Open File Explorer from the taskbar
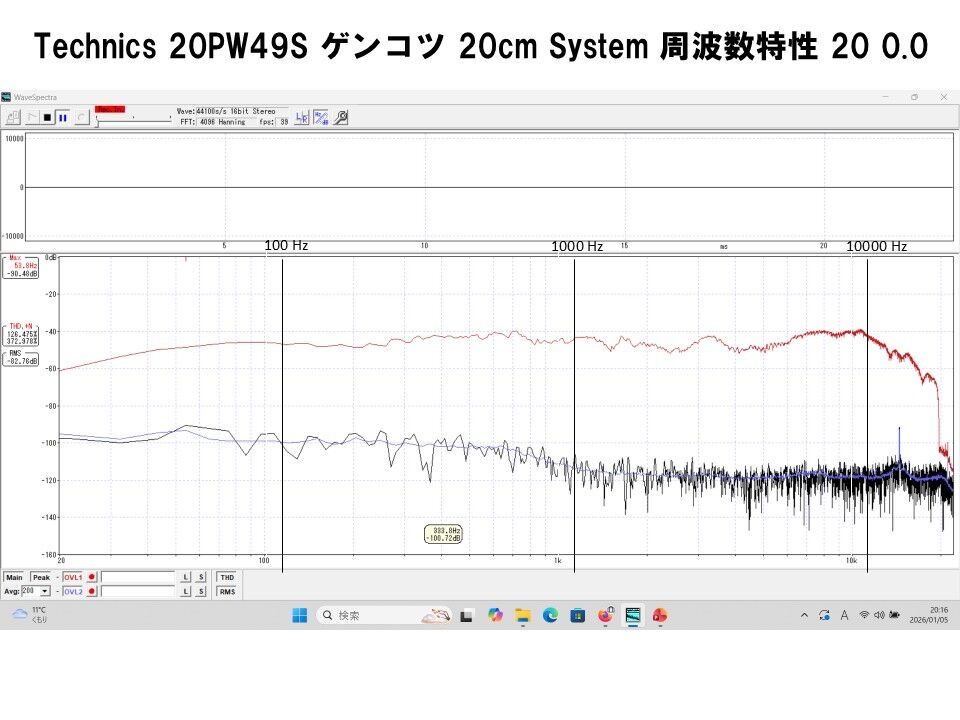 point(522,615)
